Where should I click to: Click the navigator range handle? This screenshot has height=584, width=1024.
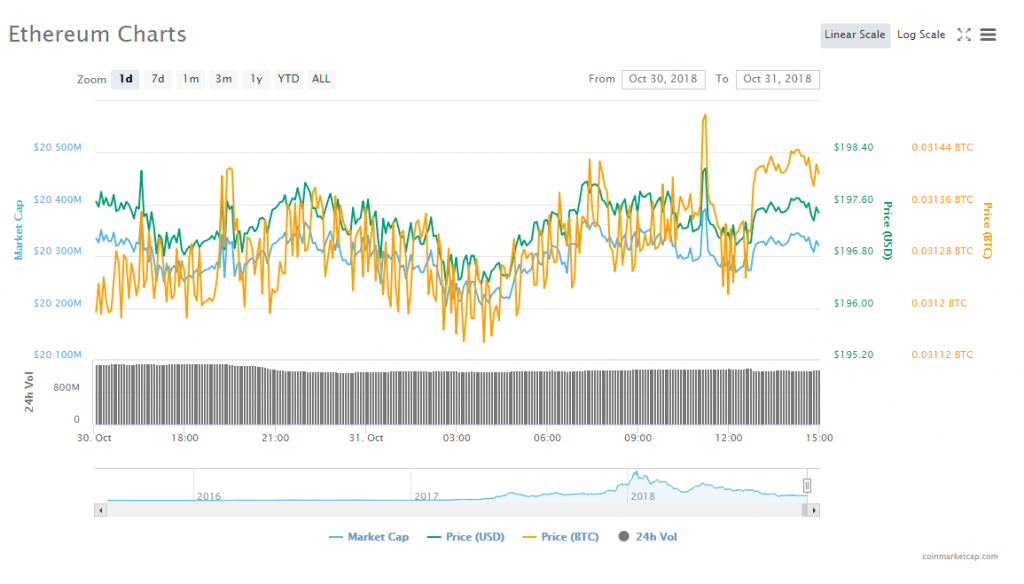coord(807,486)
